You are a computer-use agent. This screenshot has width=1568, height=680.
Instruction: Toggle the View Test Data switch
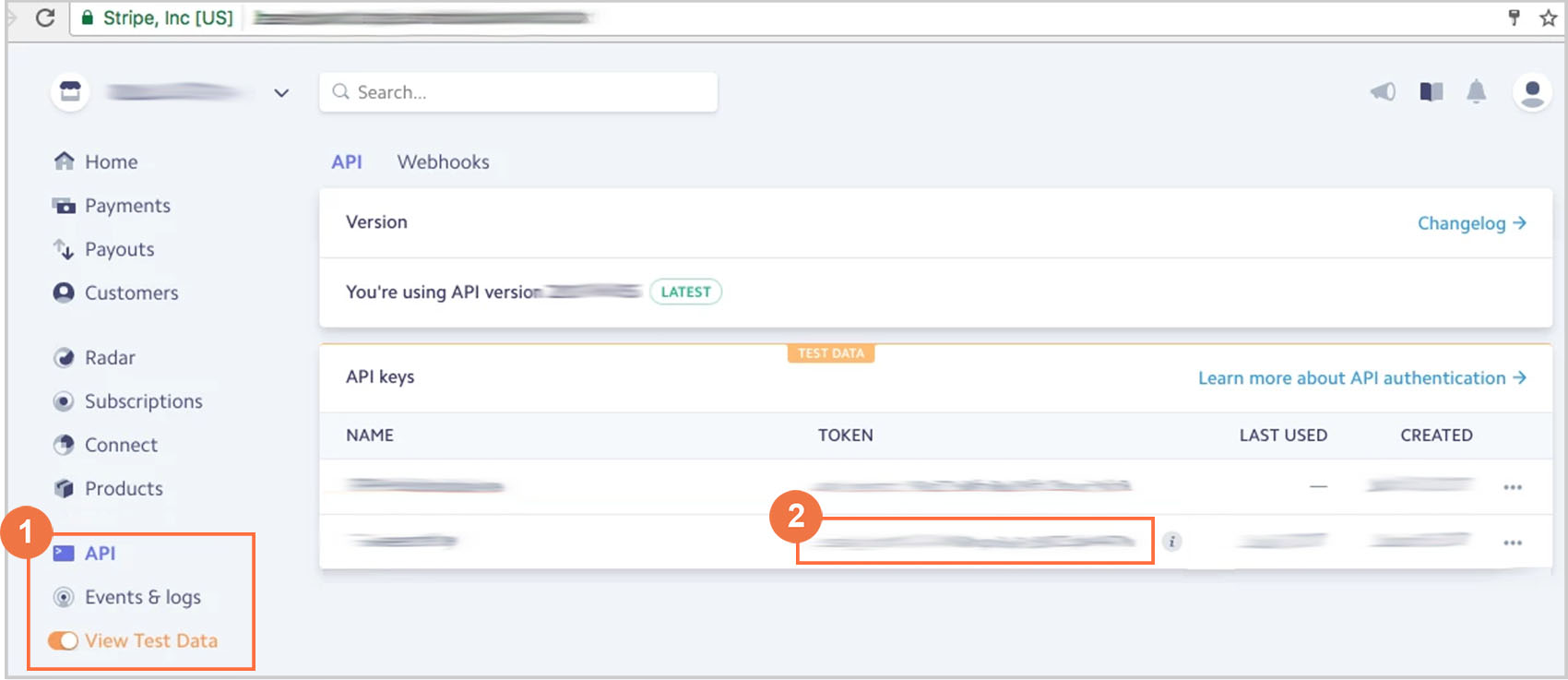click(x=63, y=640)
